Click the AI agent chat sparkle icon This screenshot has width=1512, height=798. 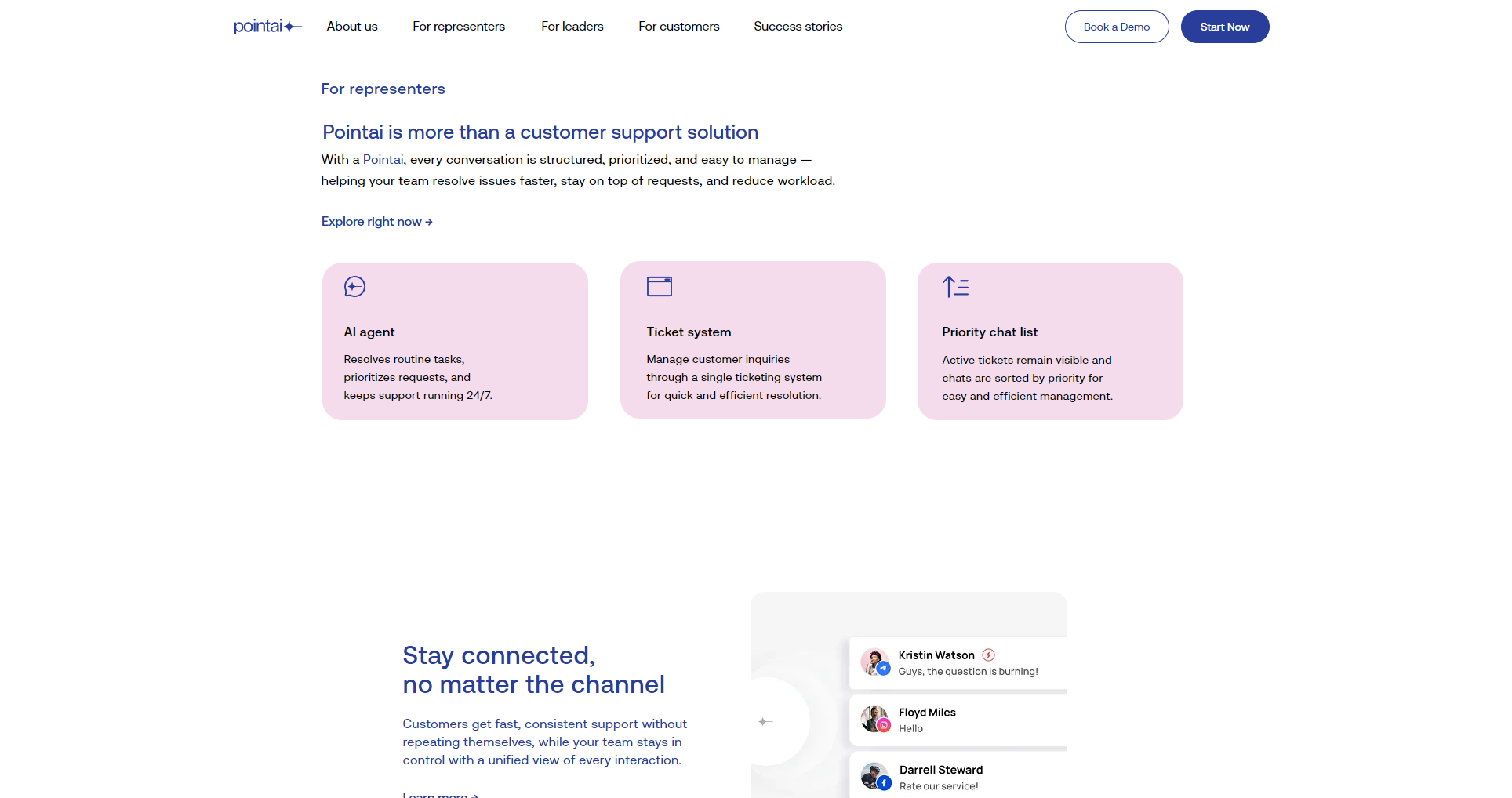tap(354, 287)
